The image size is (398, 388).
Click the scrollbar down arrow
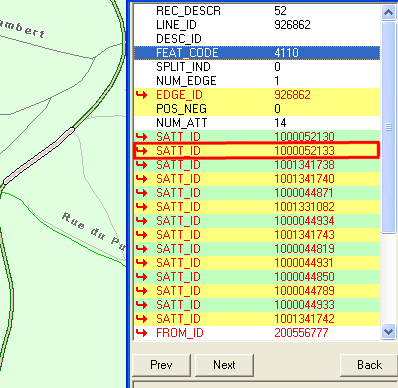[x=388, y=332]
